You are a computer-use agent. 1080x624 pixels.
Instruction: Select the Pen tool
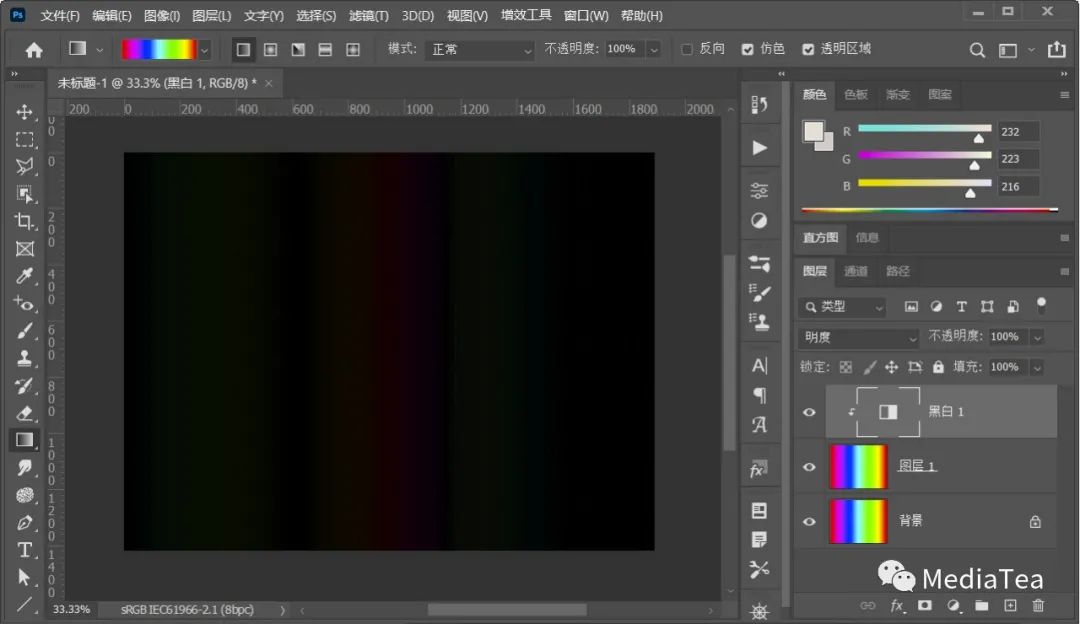pyautogui.click(x=25, y=523)
